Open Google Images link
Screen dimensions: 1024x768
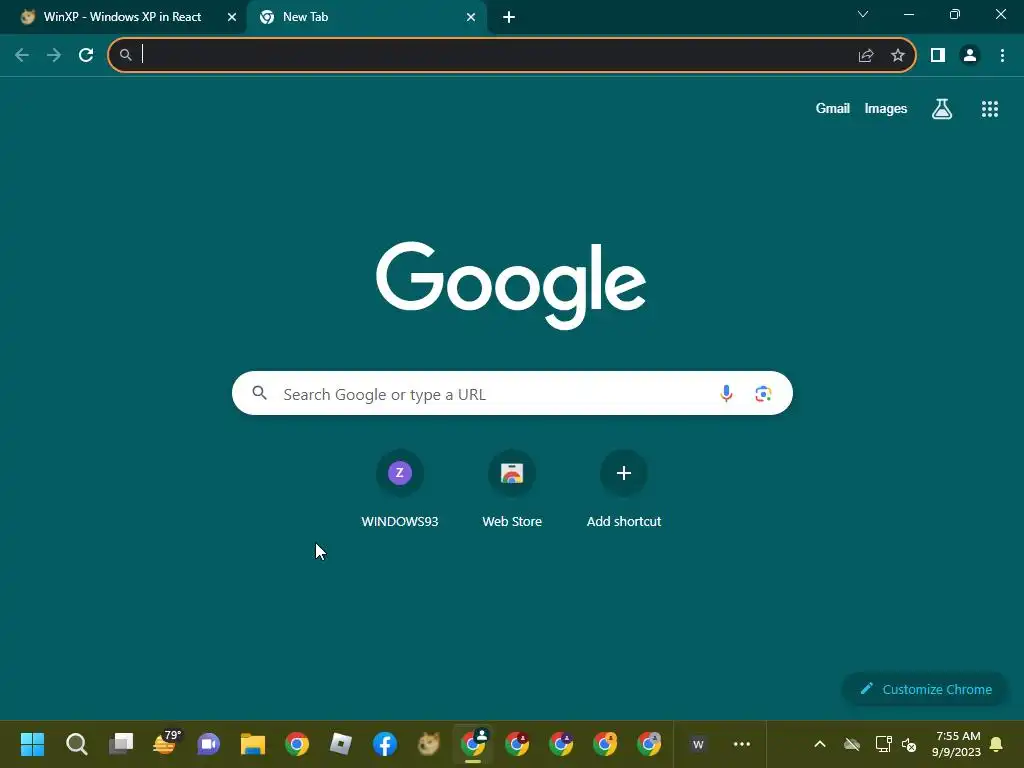pos(886,108)
